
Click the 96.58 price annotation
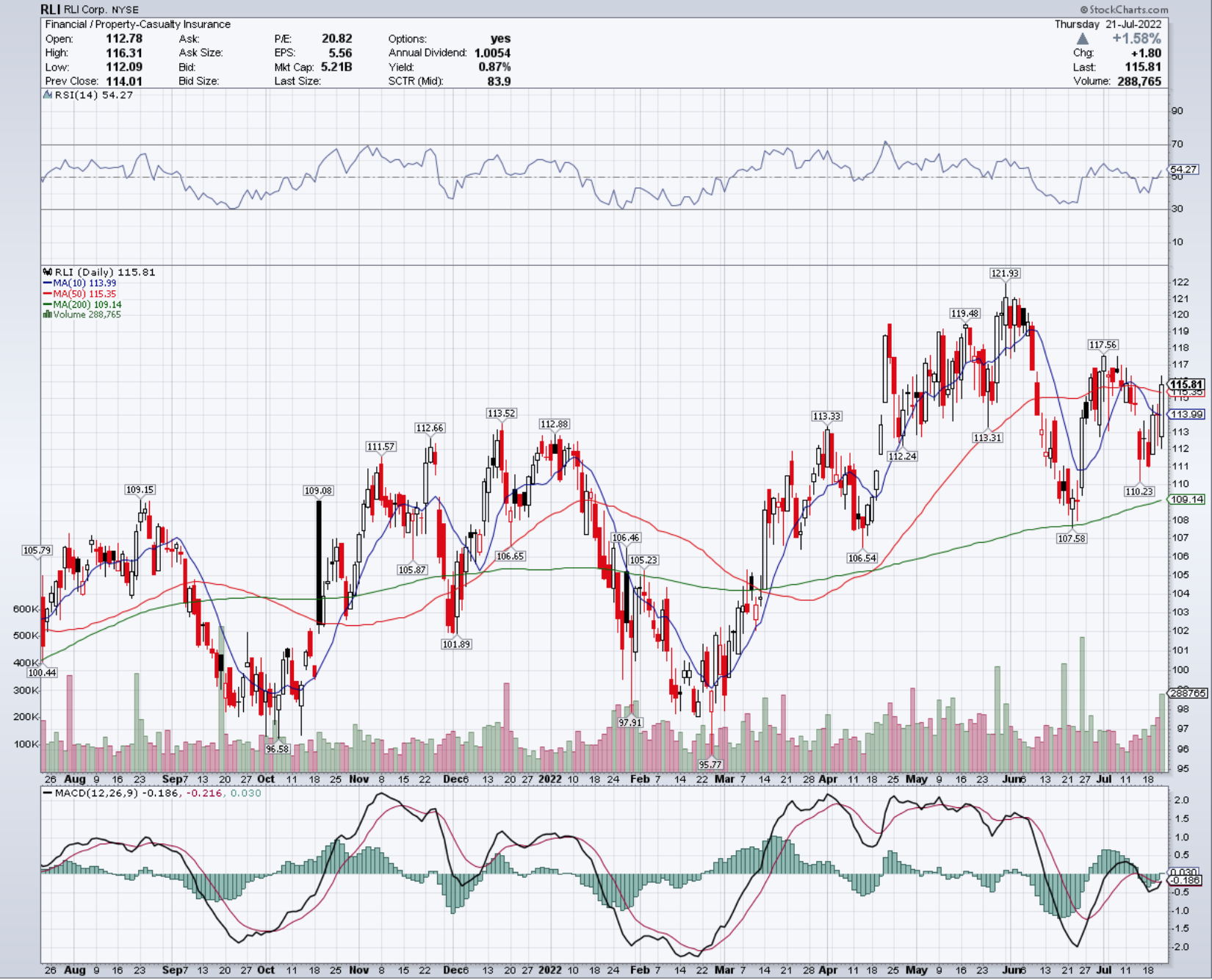point(277,749)
